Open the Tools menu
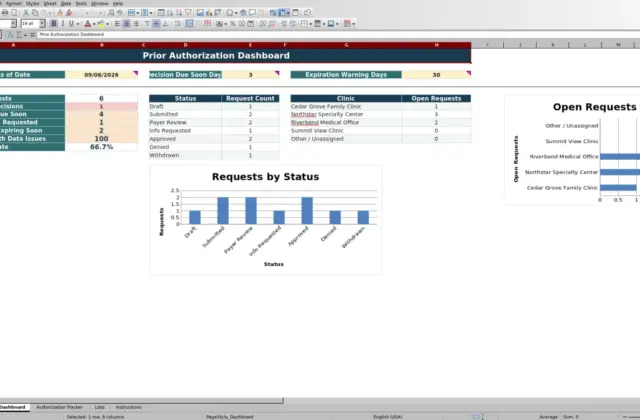 coord(81,3)
